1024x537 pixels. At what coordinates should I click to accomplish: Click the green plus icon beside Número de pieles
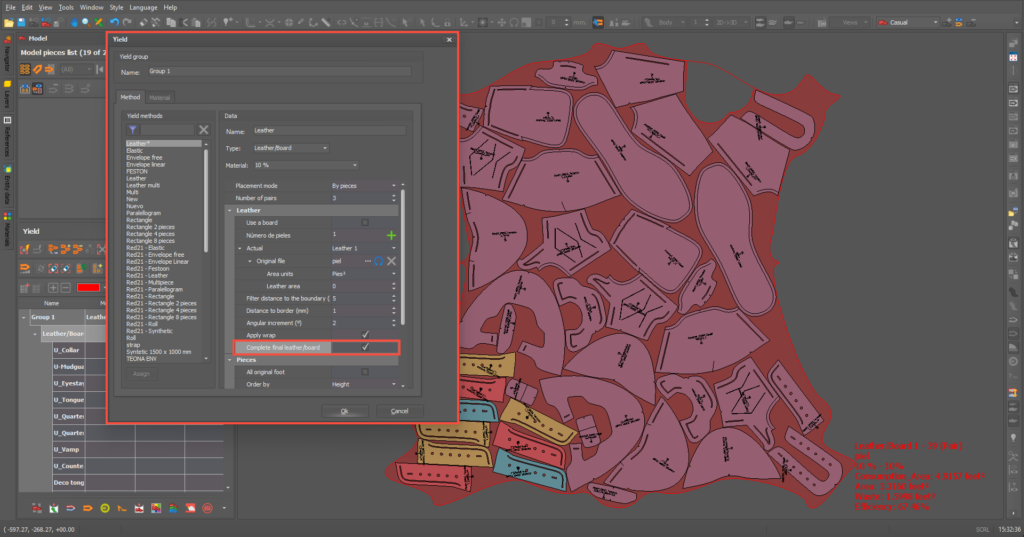[391, 235]
